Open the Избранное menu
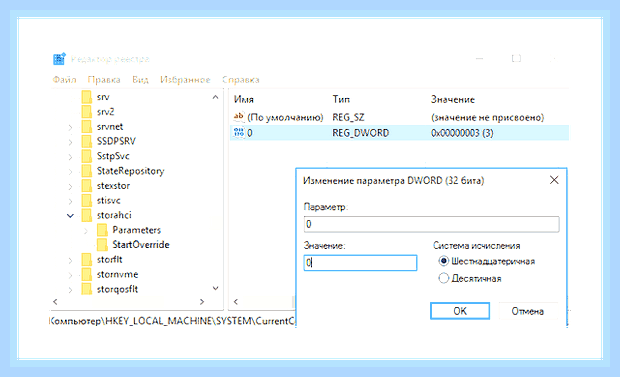Viewport: 620px width, 377px height. click(x=185, y=80)
